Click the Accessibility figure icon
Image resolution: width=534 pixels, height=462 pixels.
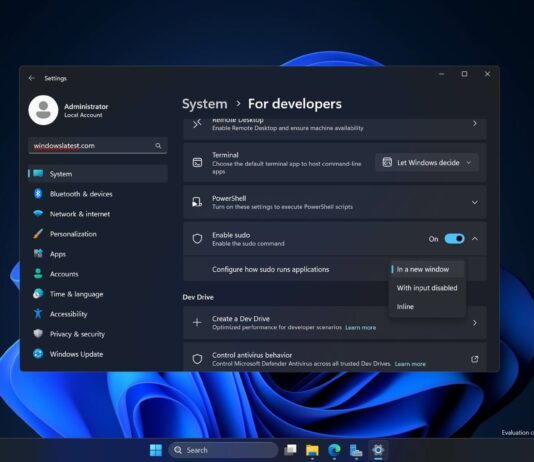pyautogui.click(x=38, y=314)
